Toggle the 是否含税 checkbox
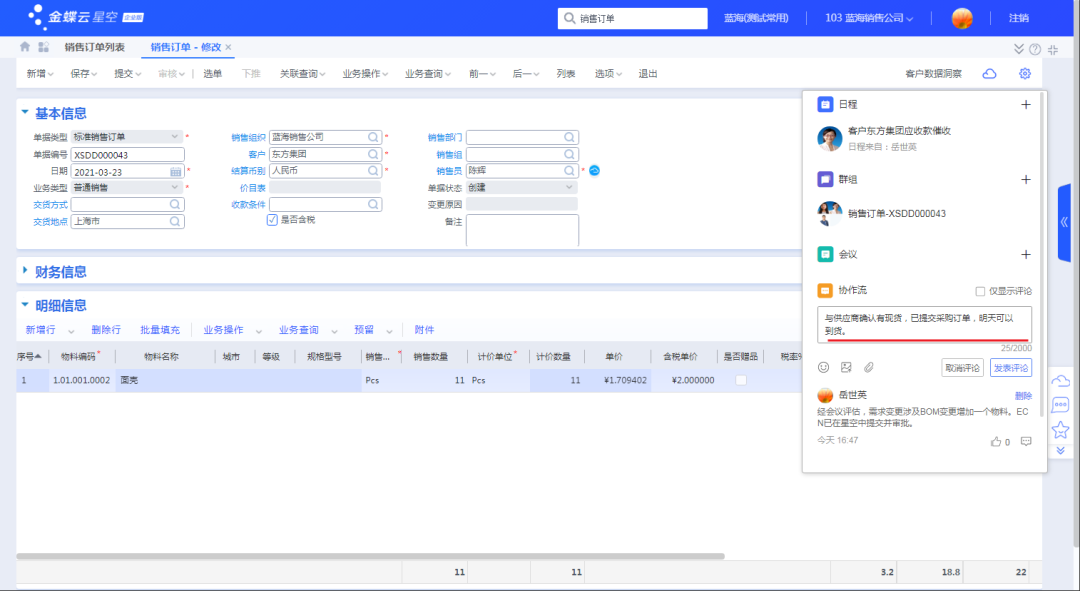This screenshot has height=591, width=1080. [272, 220]
